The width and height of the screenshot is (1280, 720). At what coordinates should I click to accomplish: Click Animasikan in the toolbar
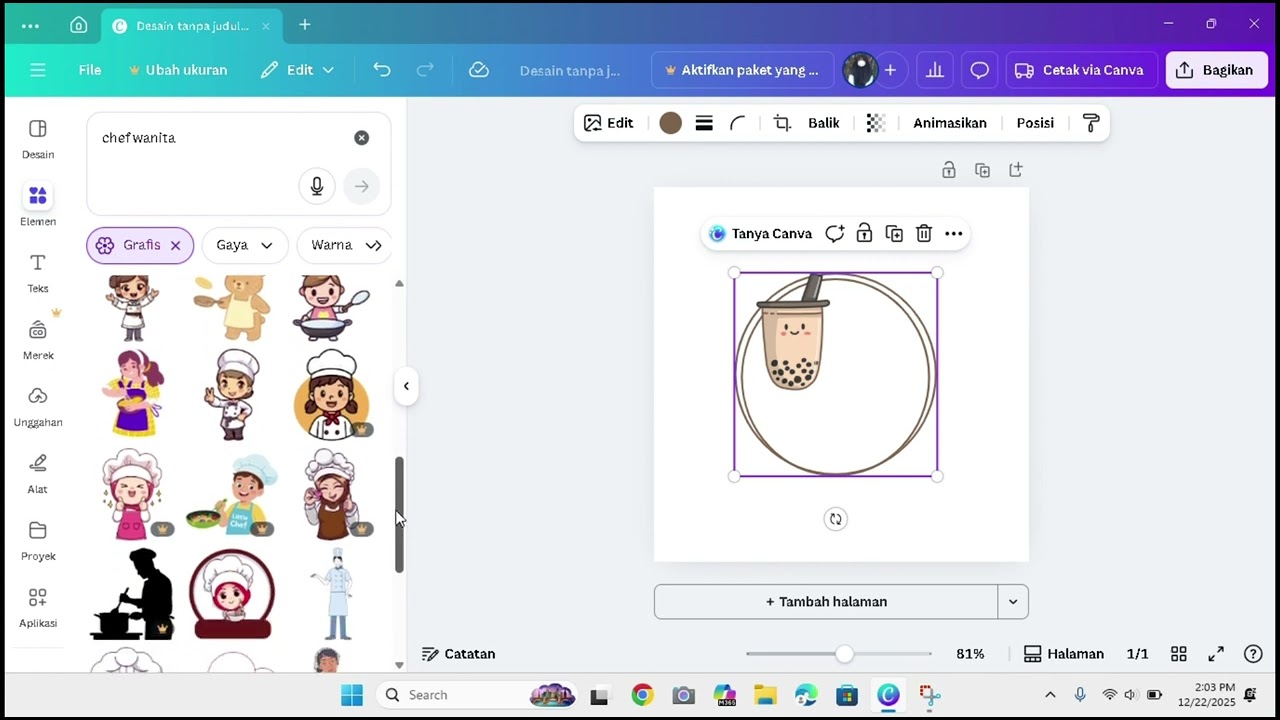click(950, 123)
